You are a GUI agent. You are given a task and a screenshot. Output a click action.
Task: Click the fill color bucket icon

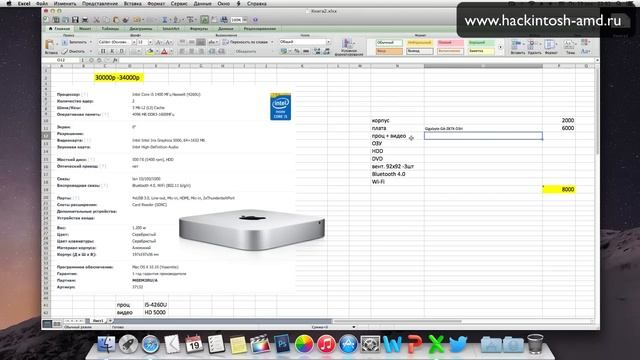(x=150, y=51)
